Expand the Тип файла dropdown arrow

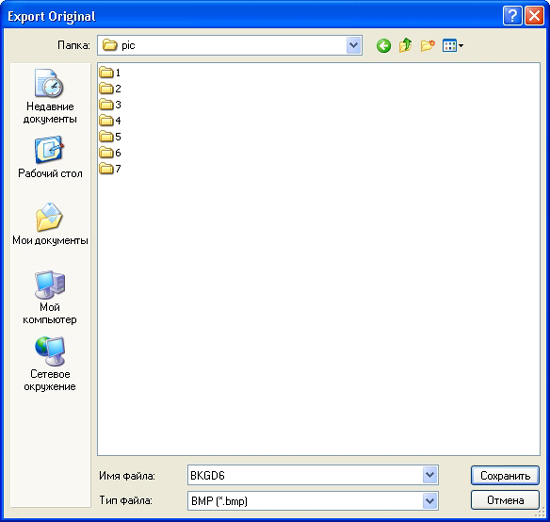pyautogui.click(x=430, y=501)
